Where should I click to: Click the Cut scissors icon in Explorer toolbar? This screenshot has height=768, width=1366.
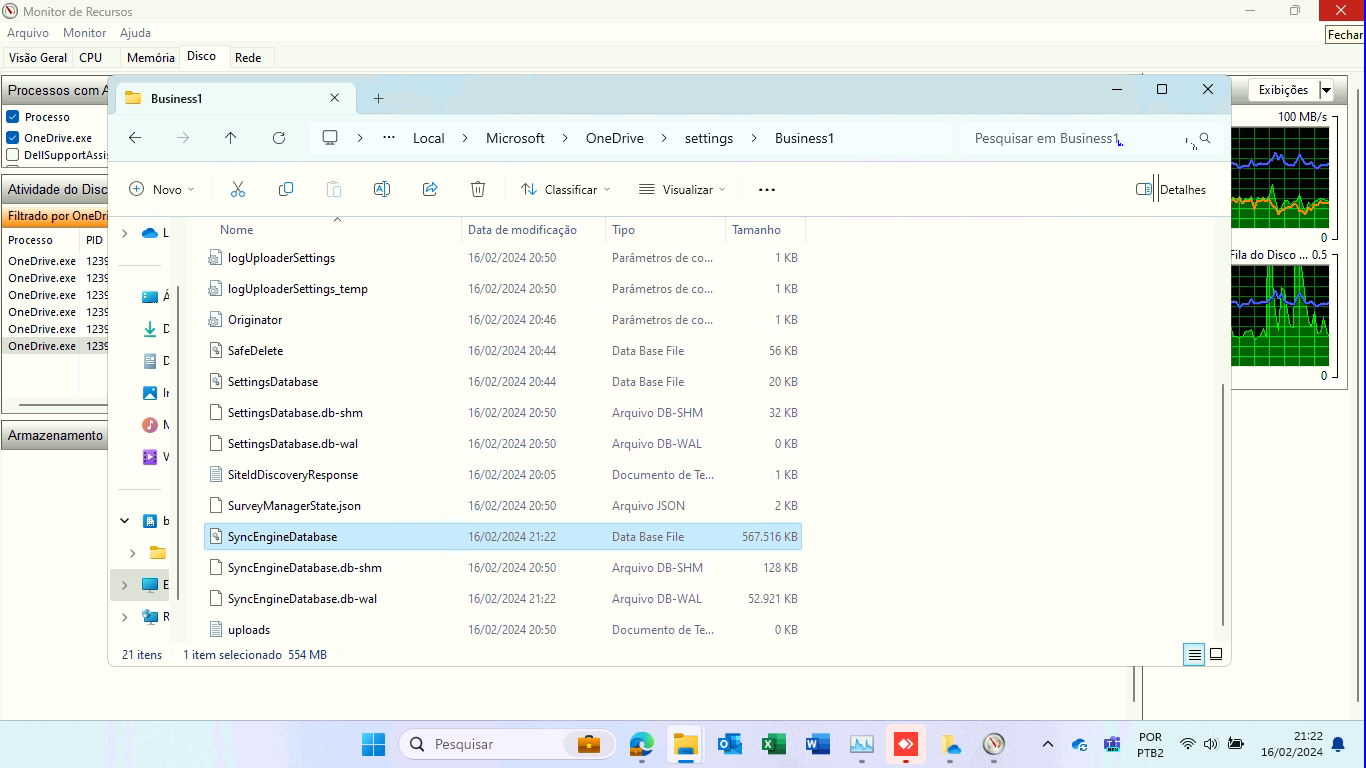(238, 189)
